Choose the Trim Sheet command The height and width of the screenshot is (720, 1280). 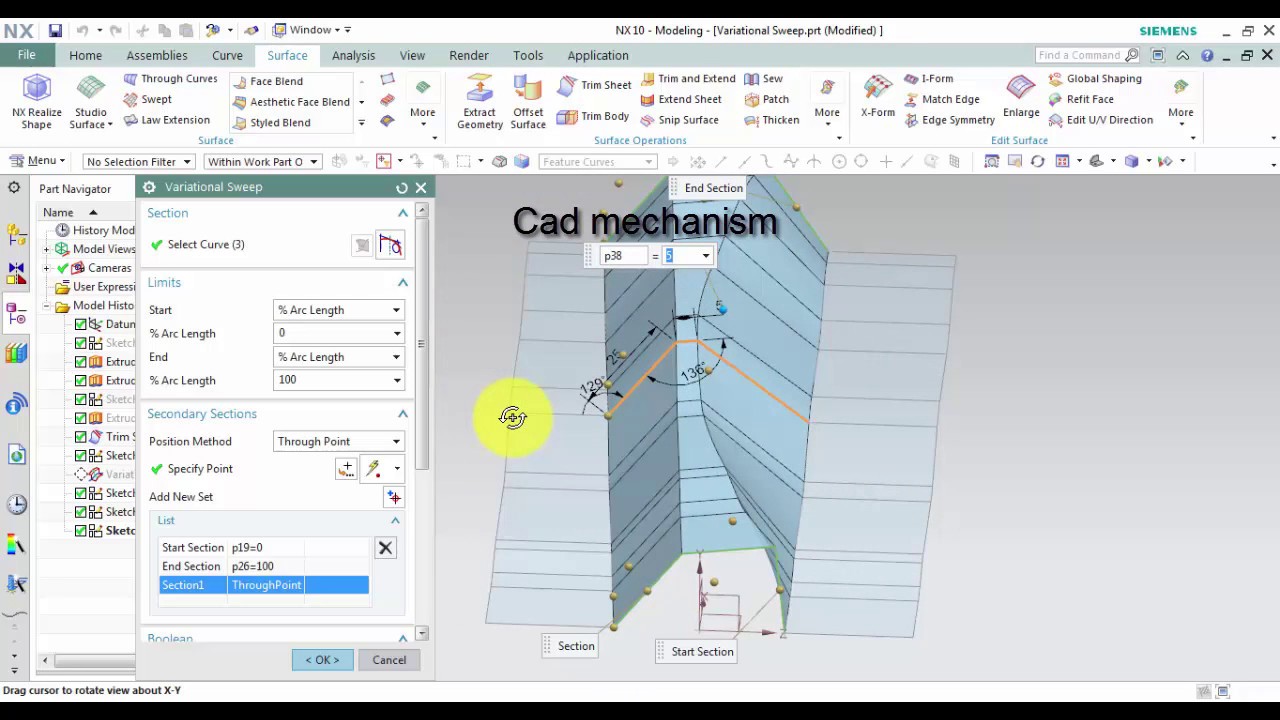tap(595, 85)
